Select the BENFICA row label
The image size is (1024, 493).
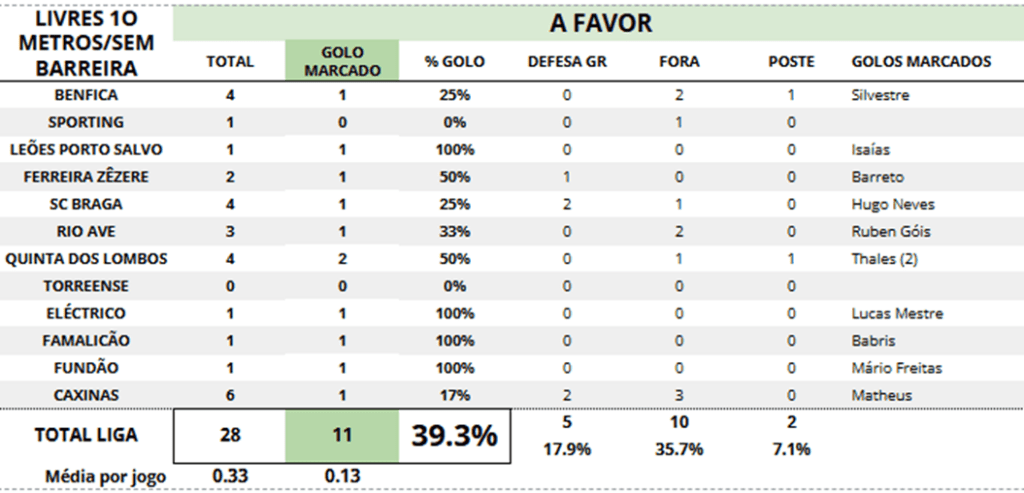86,95
